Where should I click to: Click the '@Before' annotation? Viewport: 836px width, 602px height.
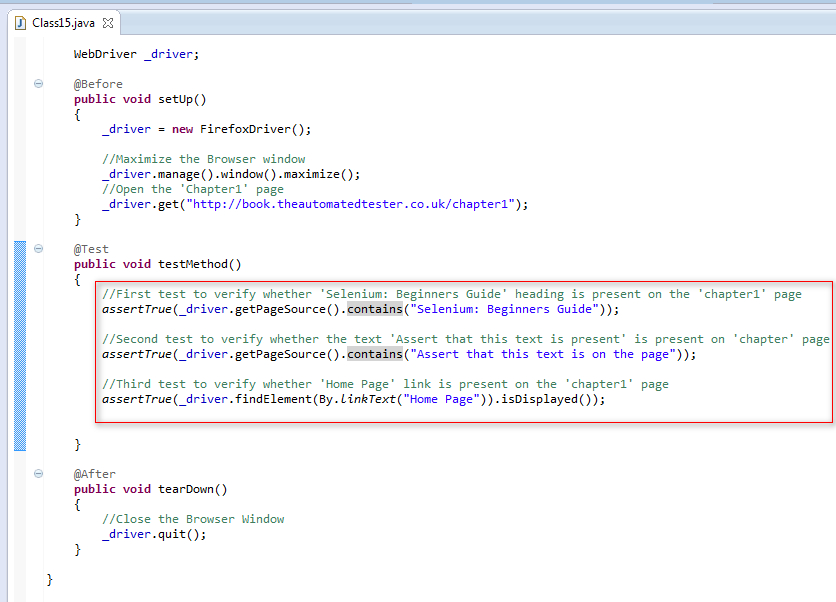[x=98, y=84]
